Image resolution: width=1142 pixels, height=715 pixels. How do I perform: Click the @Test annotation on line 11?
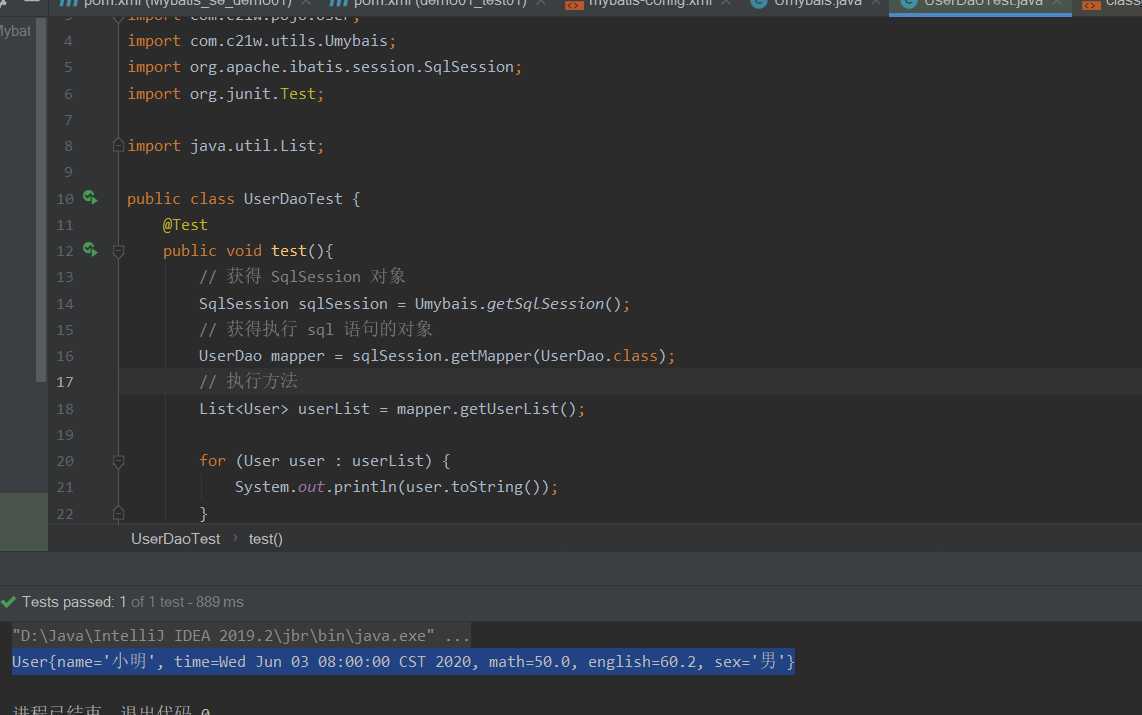[x=185, y=225]
